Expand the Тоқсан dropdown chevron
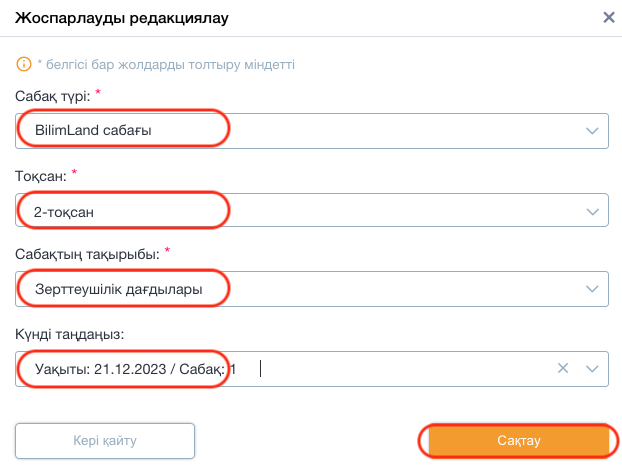This screenshot has height=473, width=622. tap(592, 212)
